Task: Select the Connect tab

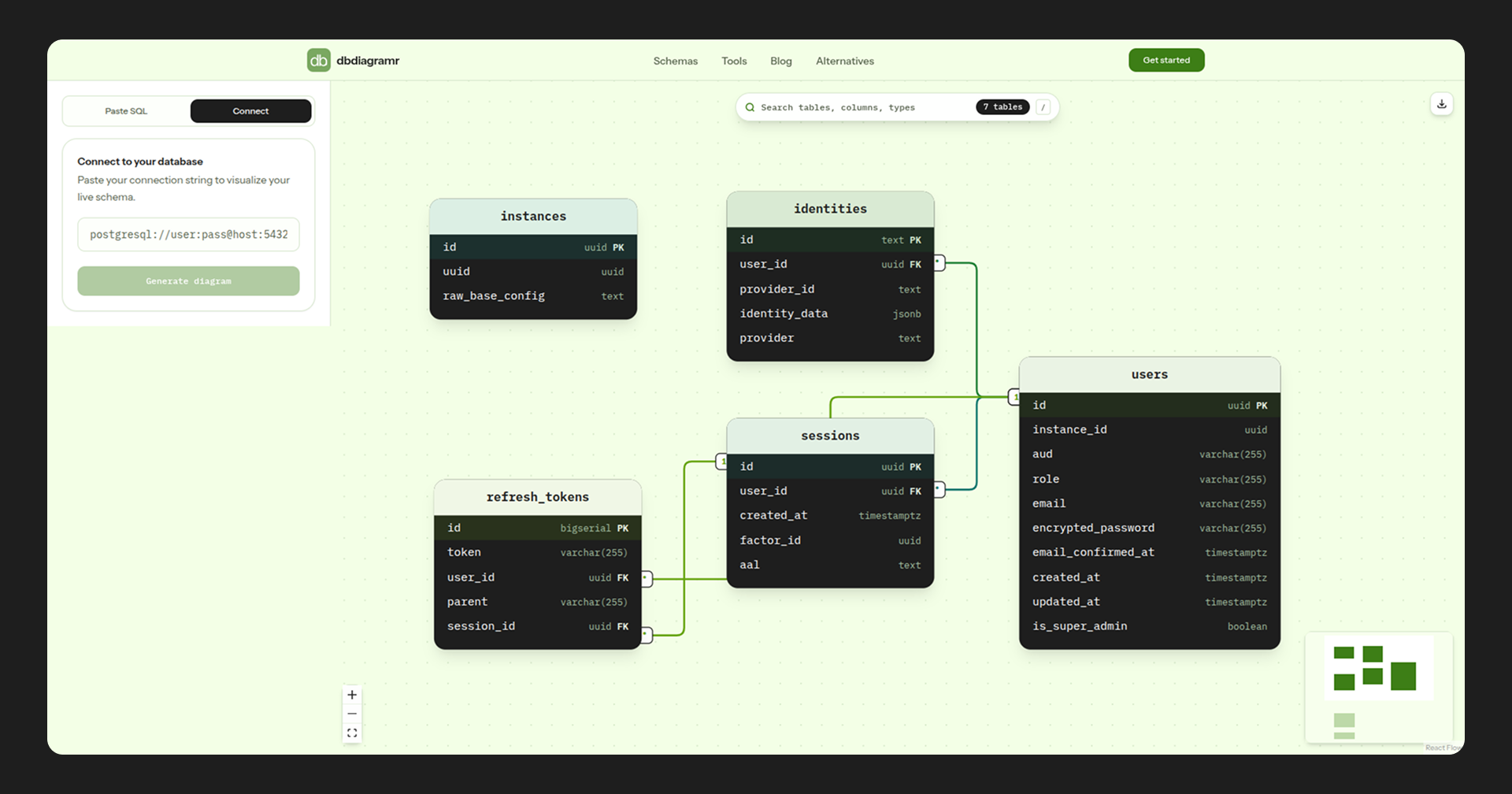Action: (250, 111)
